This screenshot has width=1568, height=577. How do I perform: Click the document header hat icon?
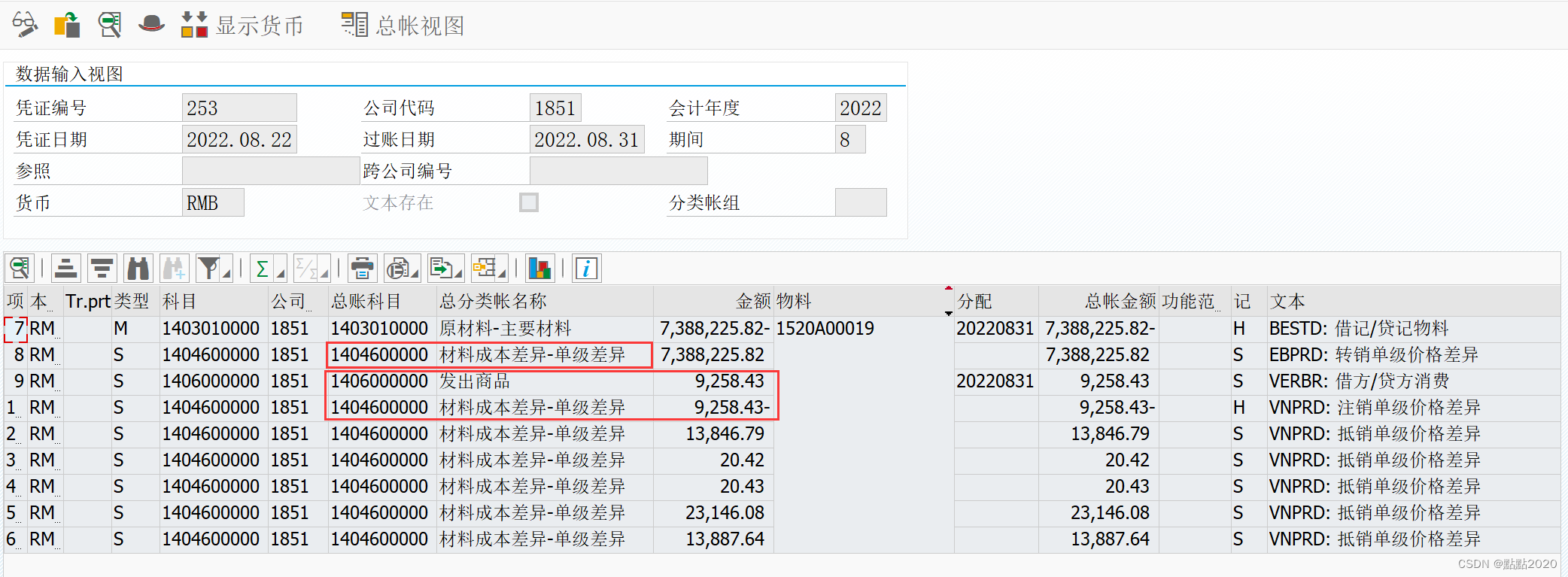(x=151, y=25)
